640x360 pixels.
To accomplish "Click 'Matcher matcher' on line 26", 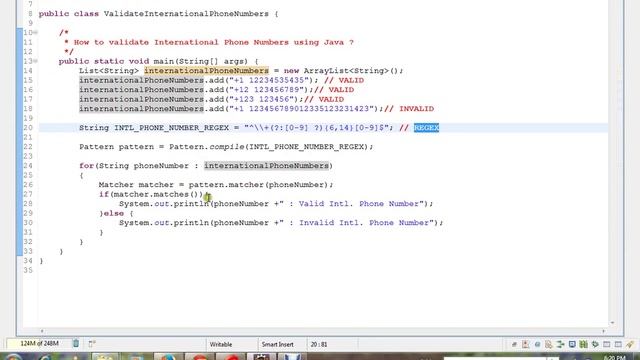I will coord(136,185).
